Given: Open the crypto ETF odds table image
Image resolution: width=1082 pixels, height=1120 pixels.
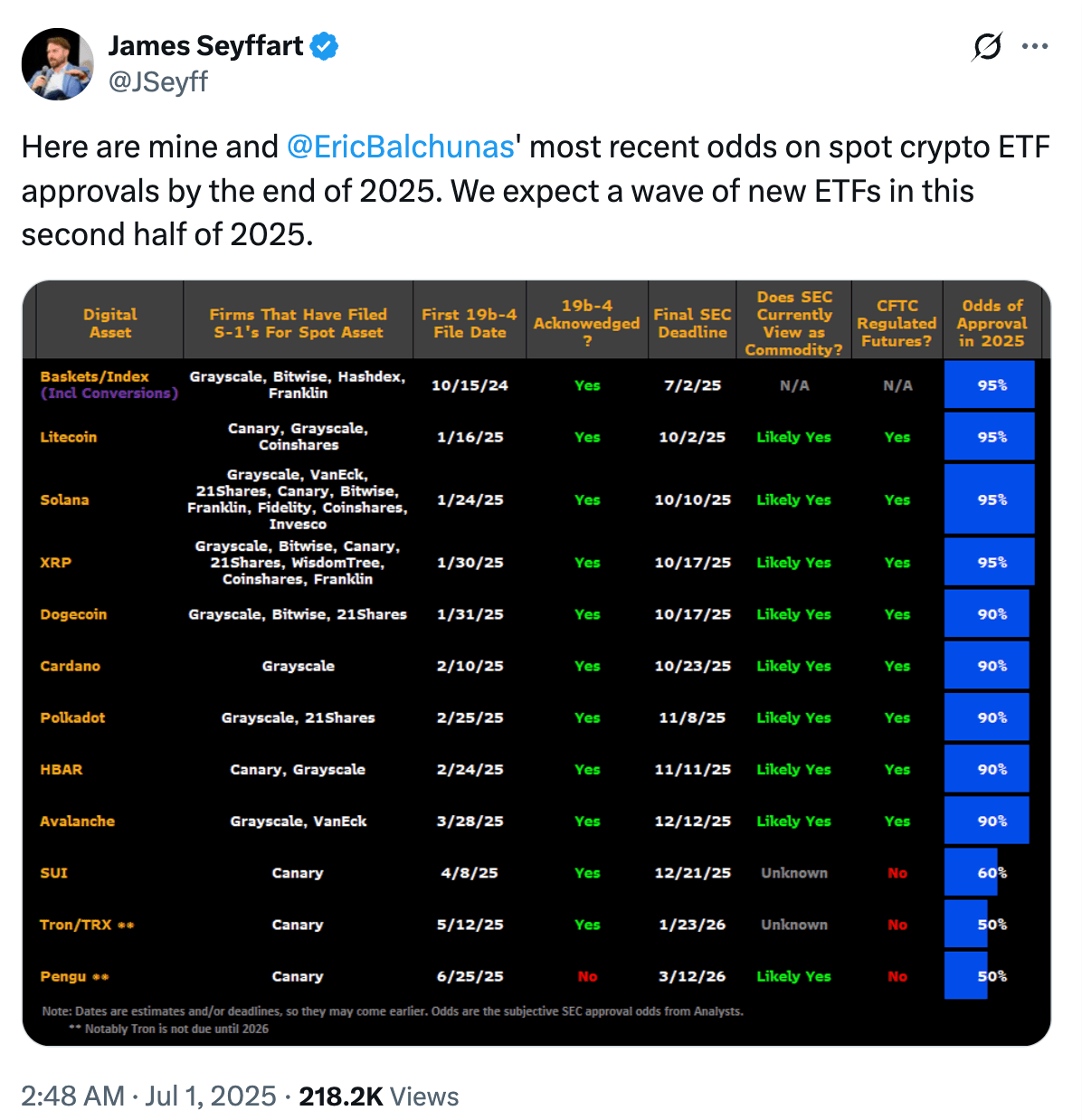Looking at the screenshot, I should tap(536, 663).
